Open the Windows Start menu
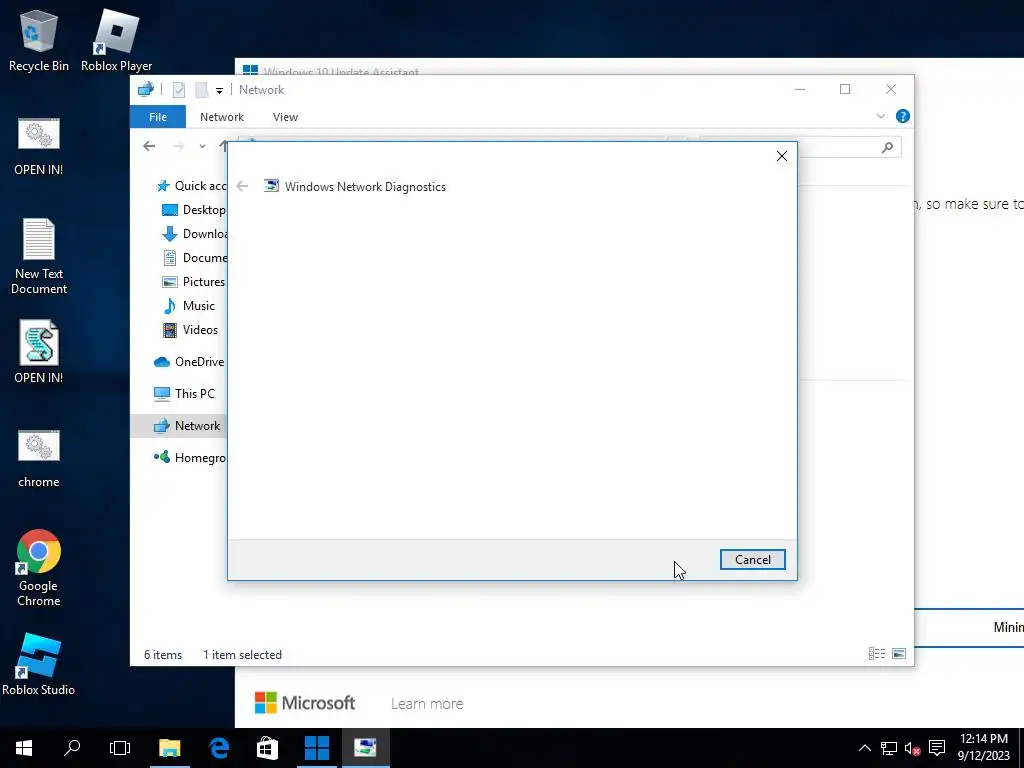This screenshot has height=768, width=1024. [x=24, y=748]
